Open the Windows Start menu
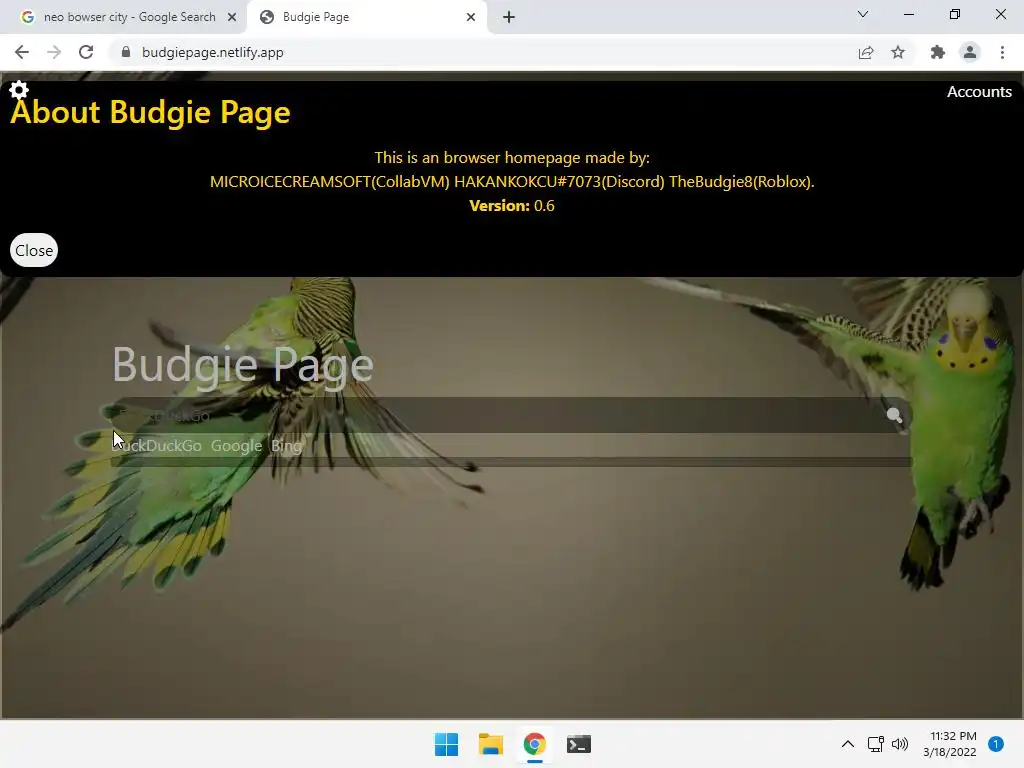This screenshot has width=1024, height=768. [447, 744]
